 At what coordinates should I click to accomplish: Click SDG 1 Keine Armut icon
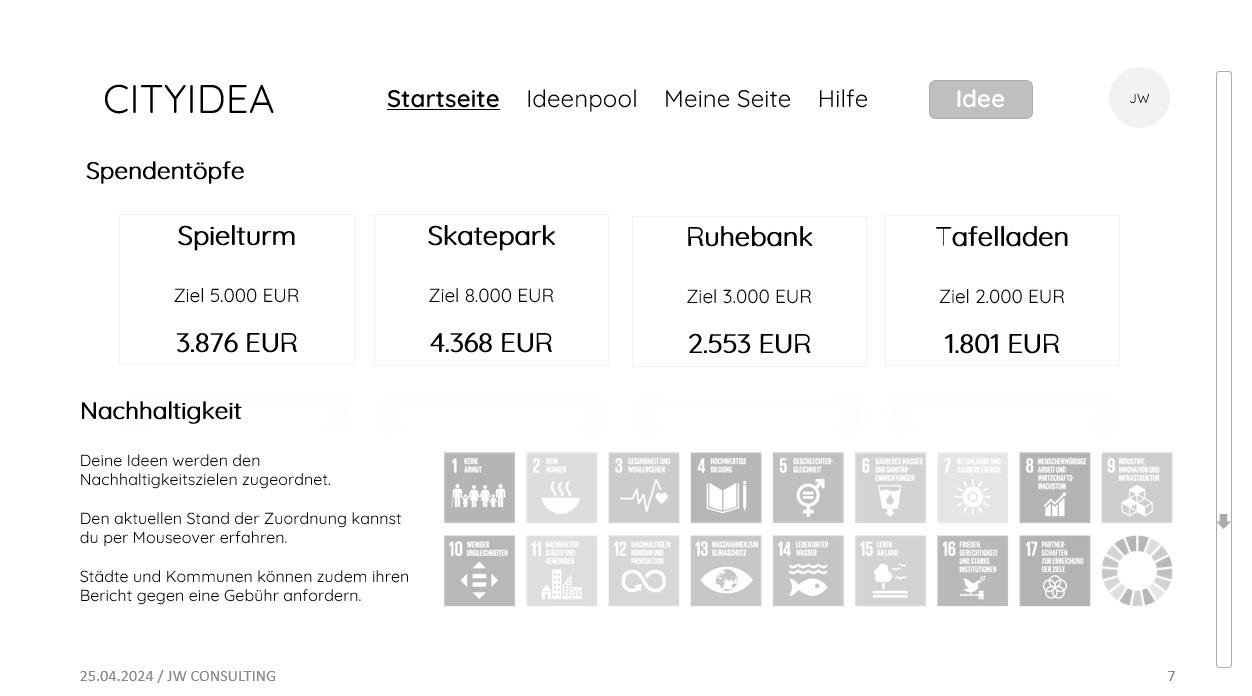click(479, 488)
